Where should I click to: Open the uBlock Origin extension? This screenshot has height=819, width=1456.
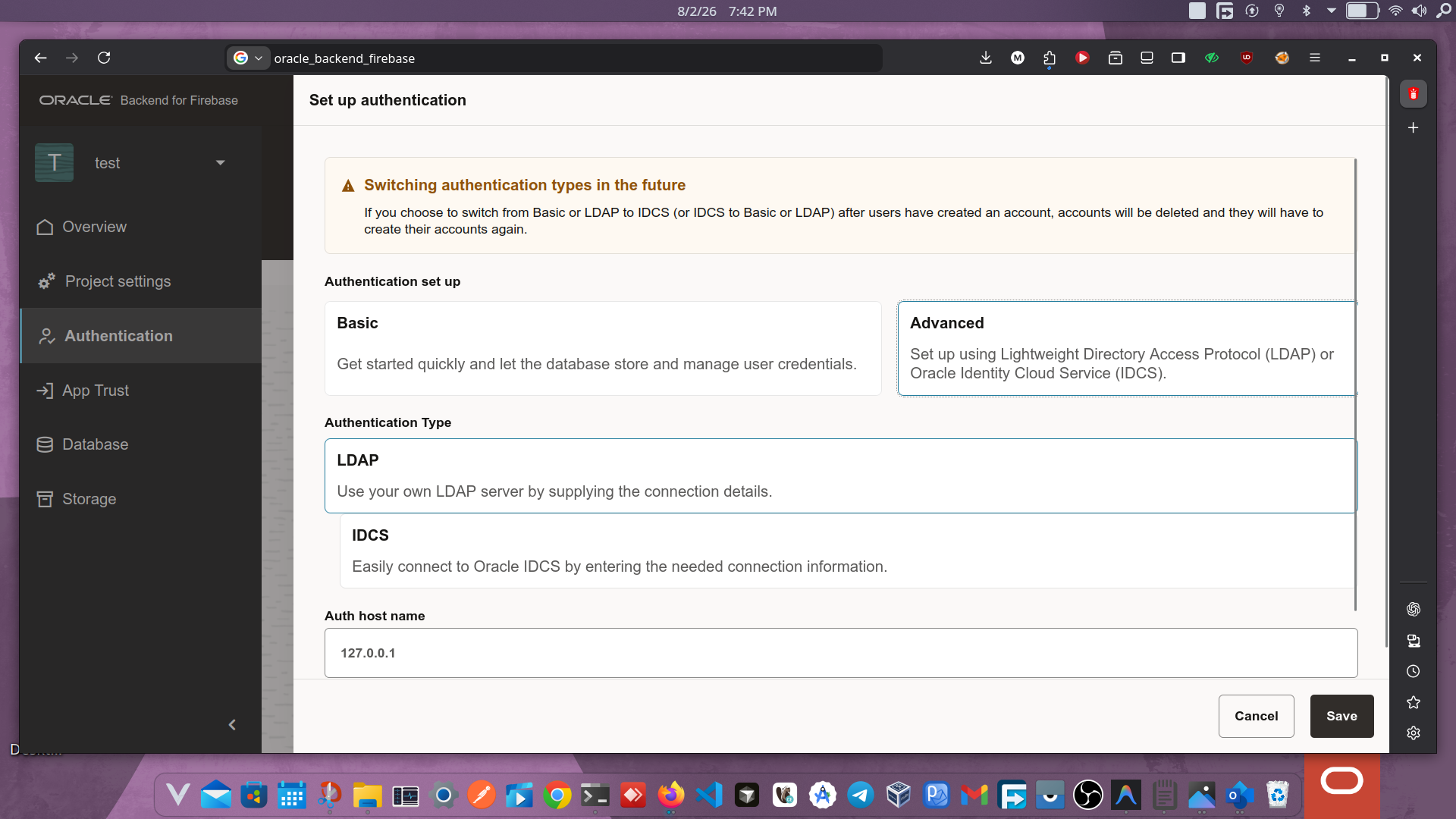coord(1247,58)
